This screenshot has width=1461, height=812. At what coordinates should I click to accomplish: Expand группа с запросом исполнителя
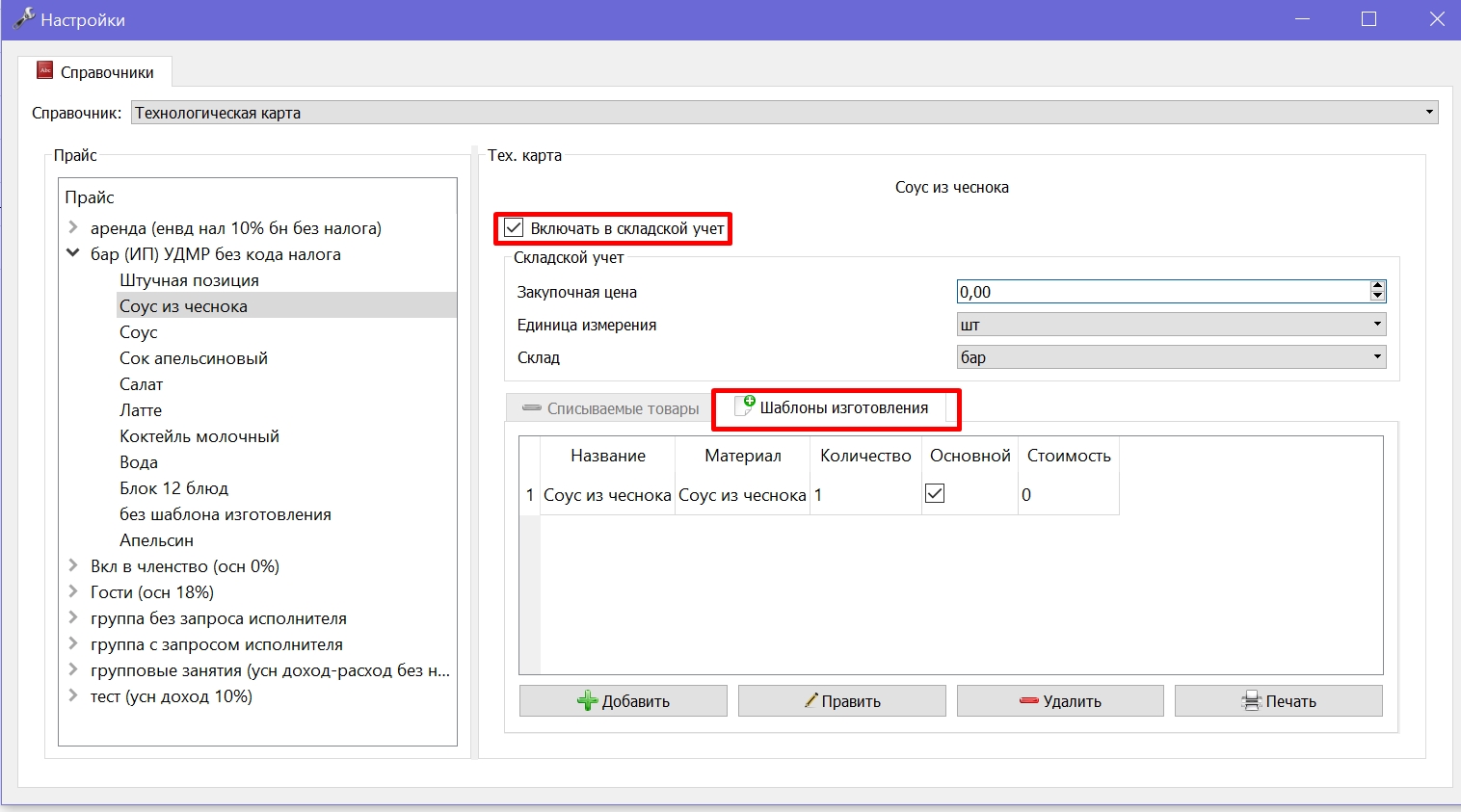point(73,643)
